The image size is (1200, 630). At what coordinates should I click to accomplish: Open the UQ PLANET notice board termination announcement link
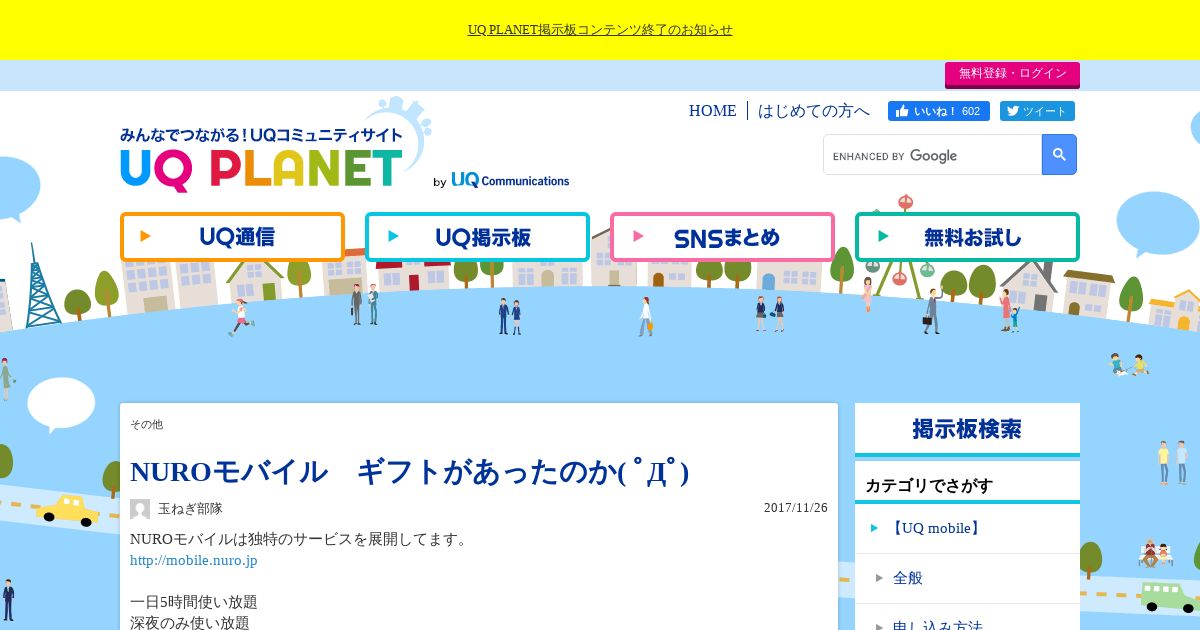[x=600, y=30]
